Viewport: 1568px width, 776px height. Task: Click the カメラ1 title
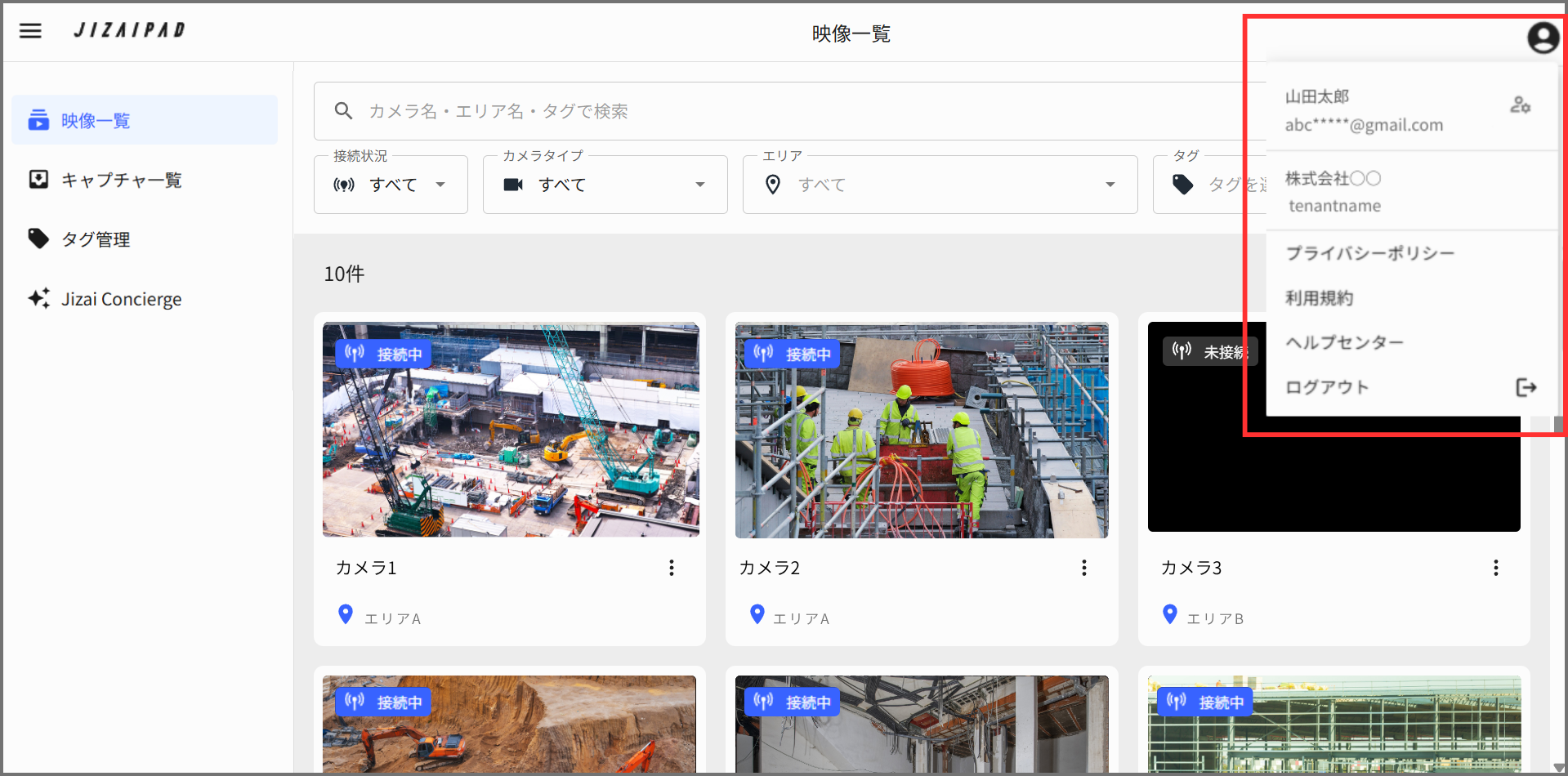[366, 568]
